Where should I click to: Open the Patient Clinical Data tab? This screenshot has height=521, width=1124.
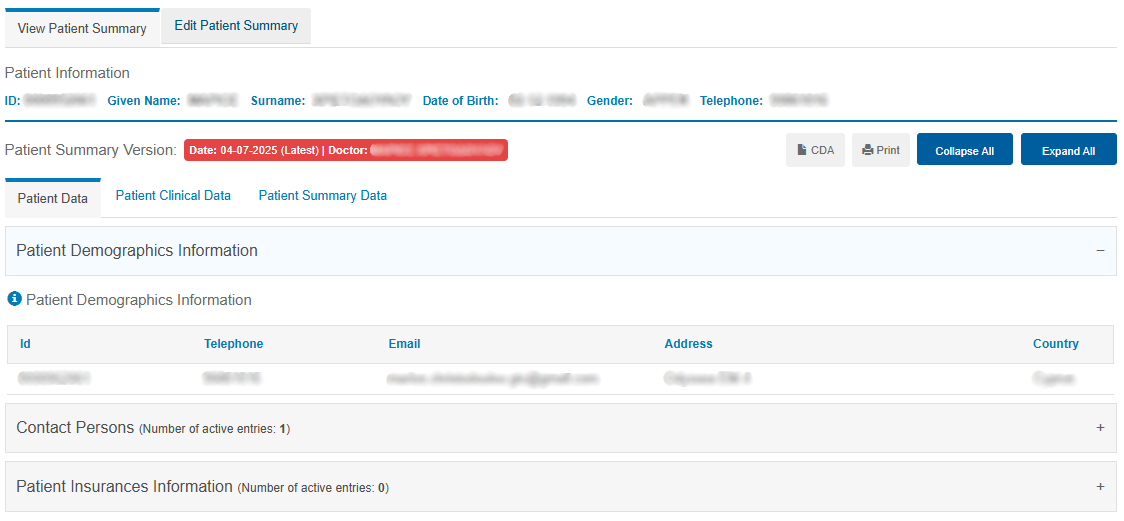[x=173, y=196]
